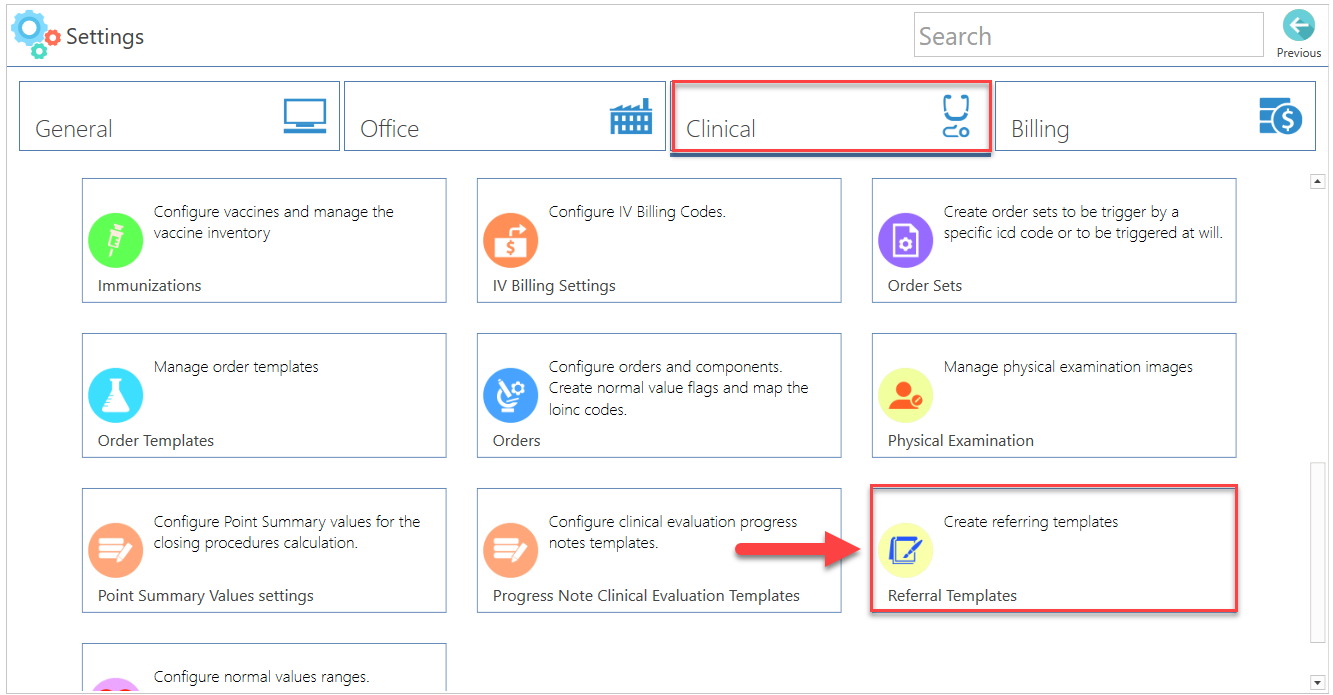The height and width of the screenshot is (695, 1333).
Task: Open Point Summary Values settings label
Action: point(206,596)
